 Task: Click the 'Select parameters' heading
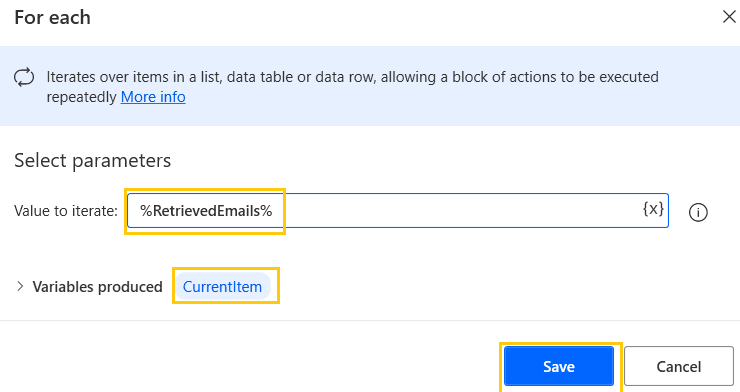pos(92,160)
